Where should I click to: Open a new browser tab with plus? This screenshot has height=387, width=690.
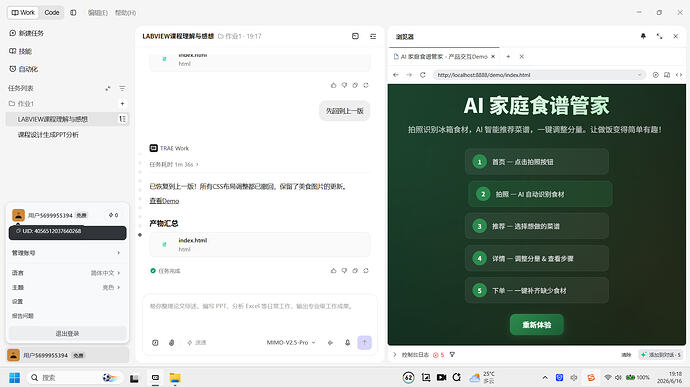click(x=508, y=56)
